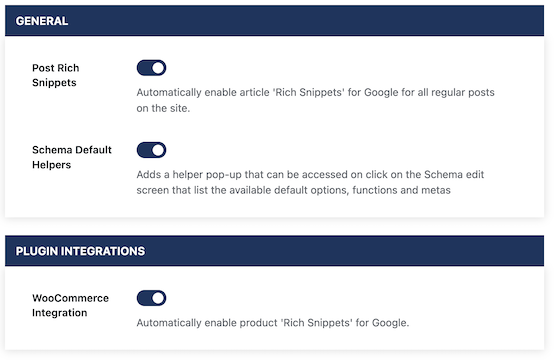Click the 'screen that list the available' description line
This screenshot has height=360, width=560.
point(293,190)
